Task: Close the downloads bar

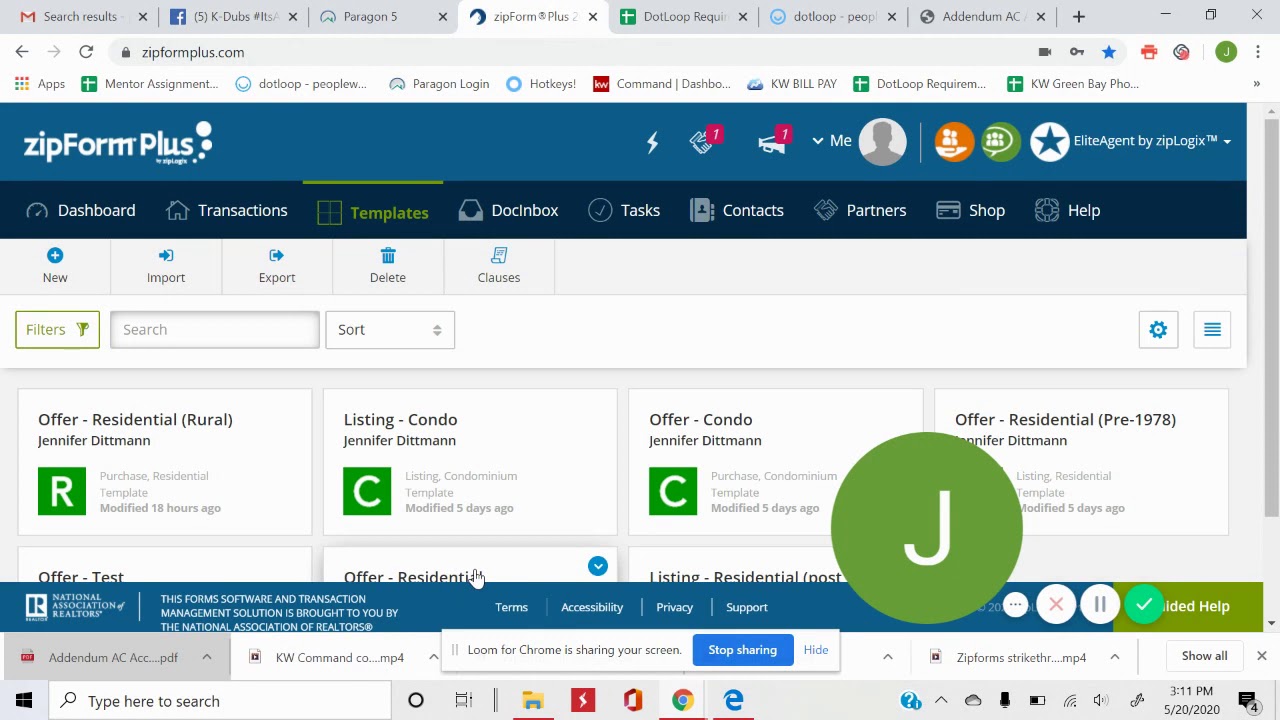Action: click(1261, 656)
